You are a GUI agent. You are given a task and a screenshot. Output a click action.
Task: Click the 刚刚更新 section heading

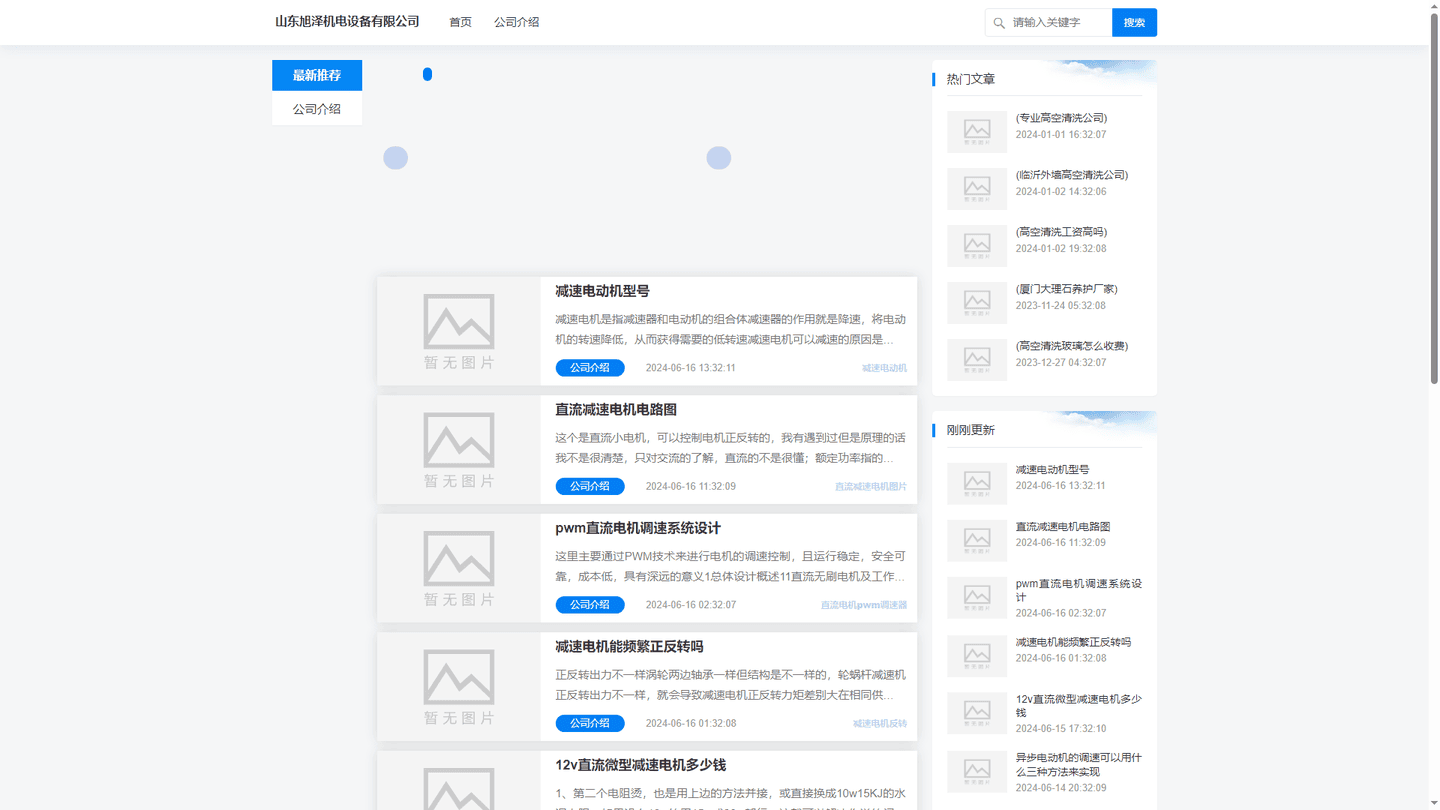[x=970, y=430]
